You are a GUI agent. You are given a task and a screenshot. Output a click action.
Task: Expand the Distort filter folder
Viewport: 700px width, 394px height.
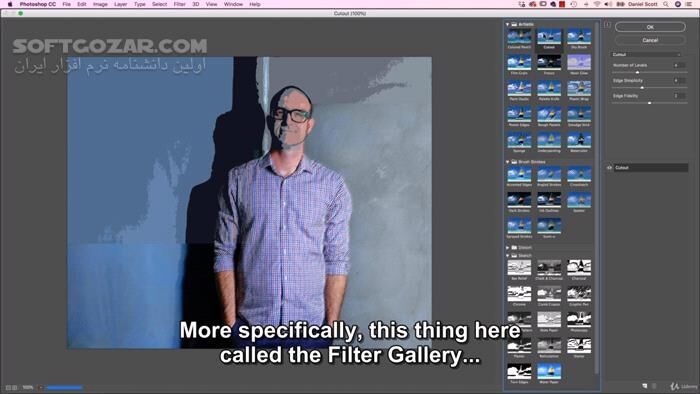pyautogui.click(x=508, y=247)
